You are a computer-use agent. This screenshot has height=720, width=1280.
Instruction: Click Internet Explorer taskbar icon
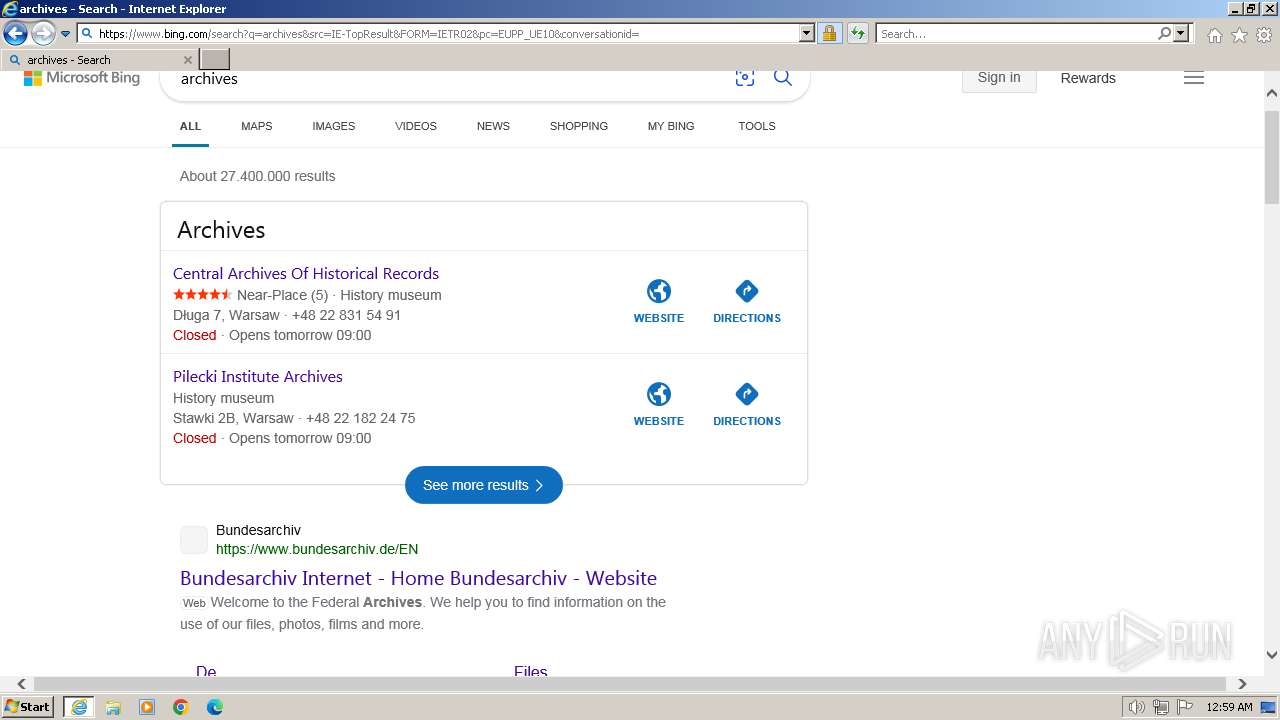[x=78, y=707]
